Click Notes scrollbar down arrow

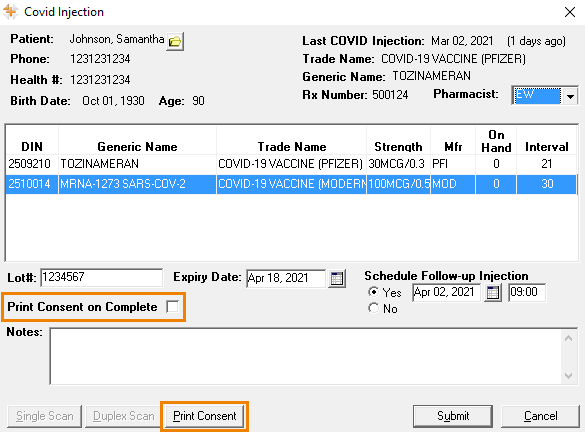tap(569, 376)
